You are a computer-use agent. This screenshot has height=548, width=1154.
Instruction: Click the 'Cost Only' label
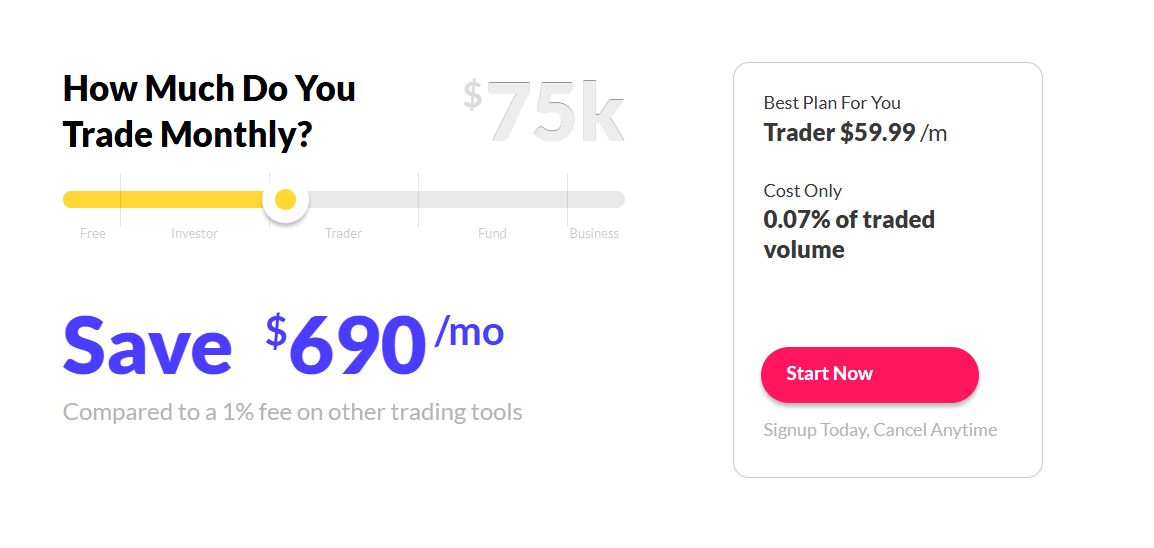[x=802, y=190]
